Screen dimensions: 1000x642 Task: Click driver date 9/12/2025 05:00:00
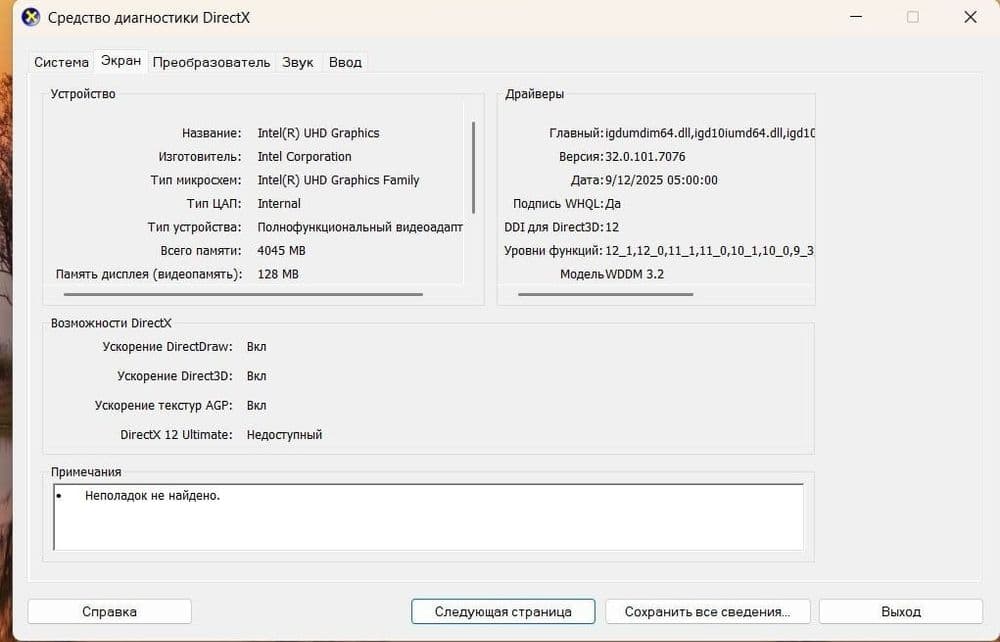[x=661, y=180]
